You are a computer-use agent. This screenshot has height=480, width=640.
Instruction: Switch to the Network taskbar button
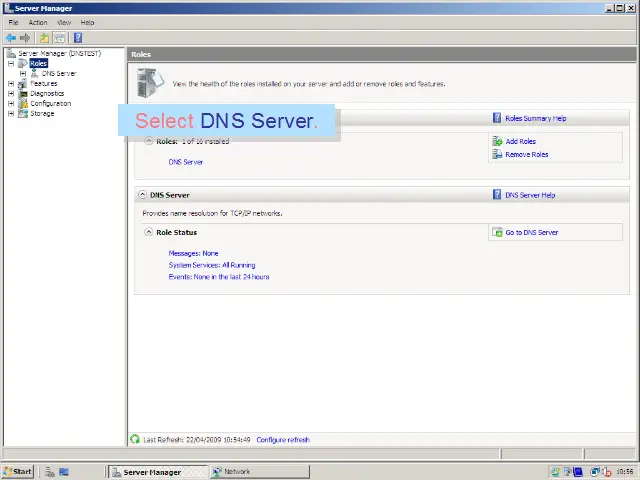tap(260, 472)
